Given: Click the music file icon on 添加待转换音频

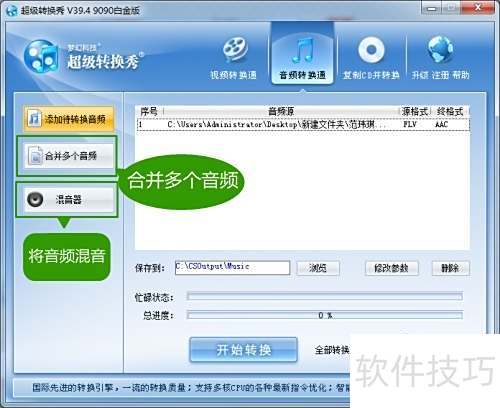Looking at the screenshot, I should click(x=35, y=118).
